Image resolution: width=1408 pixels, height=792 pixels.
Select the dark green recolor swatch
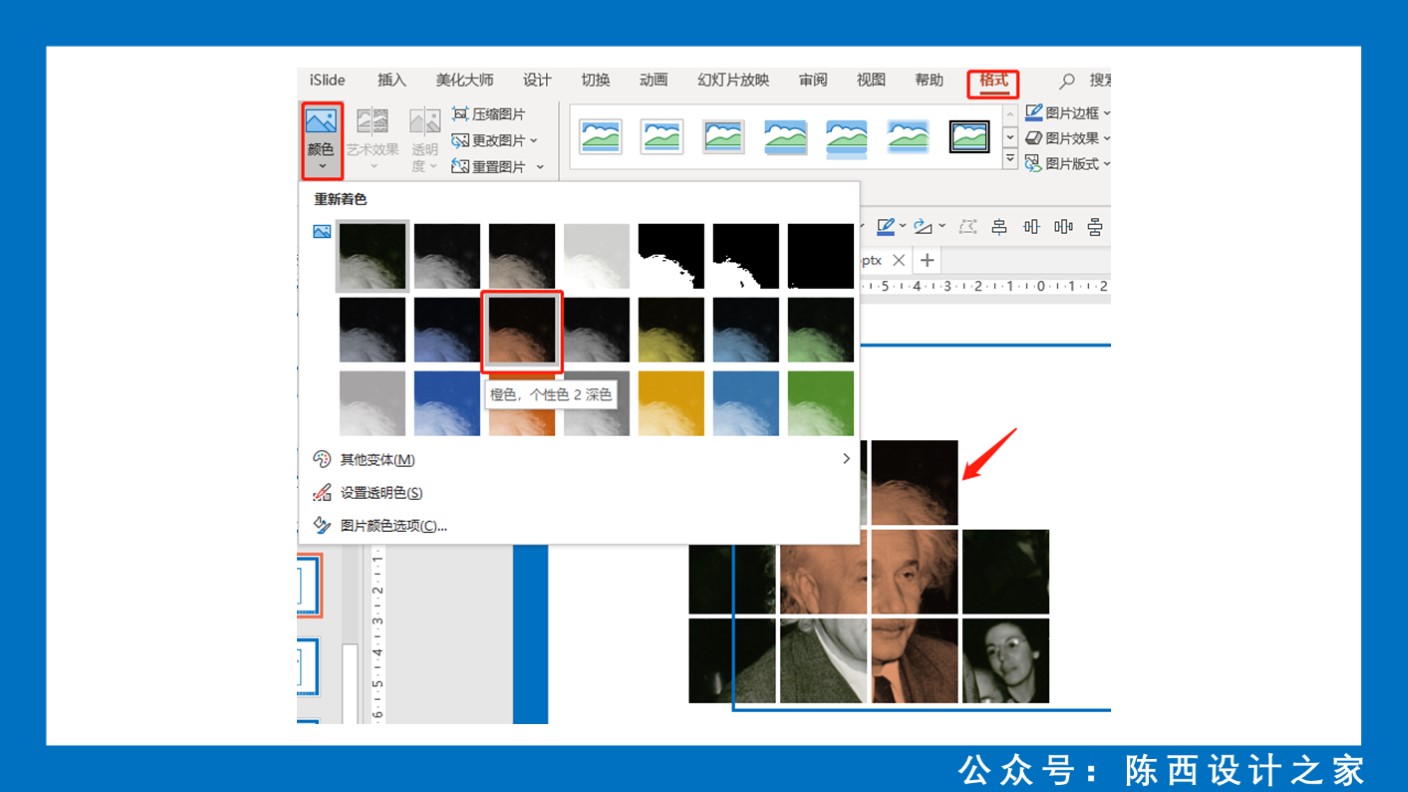[x=821, y=330]
